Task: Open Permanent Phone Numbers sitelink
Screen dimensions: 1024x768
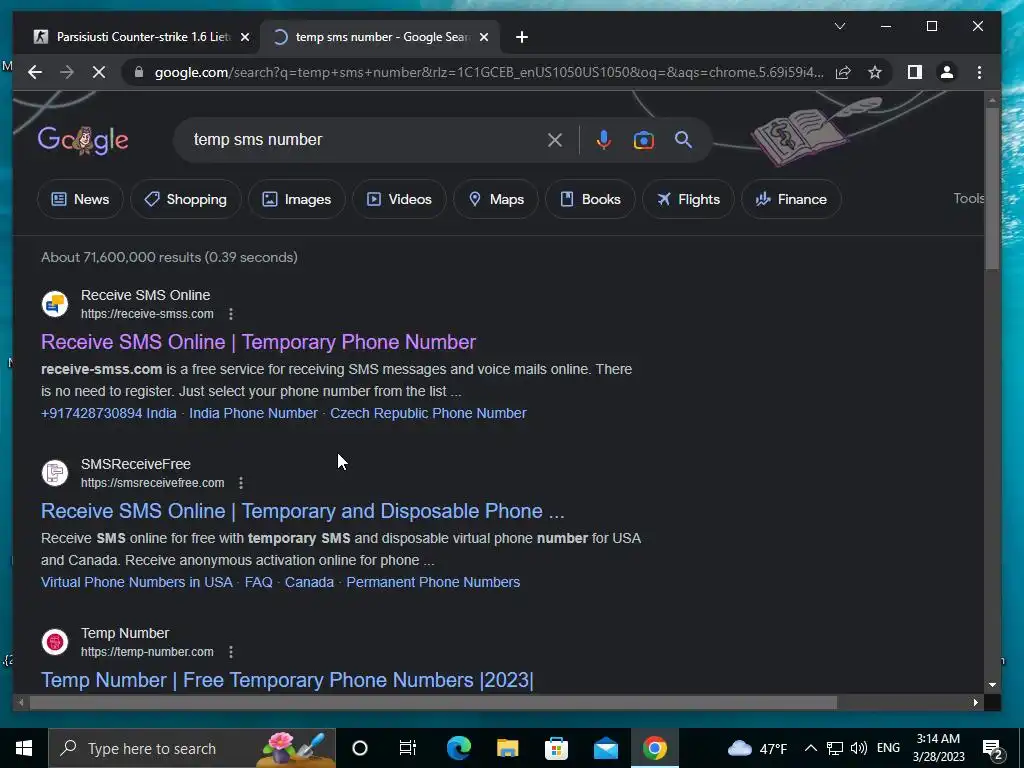Action: 433,583
